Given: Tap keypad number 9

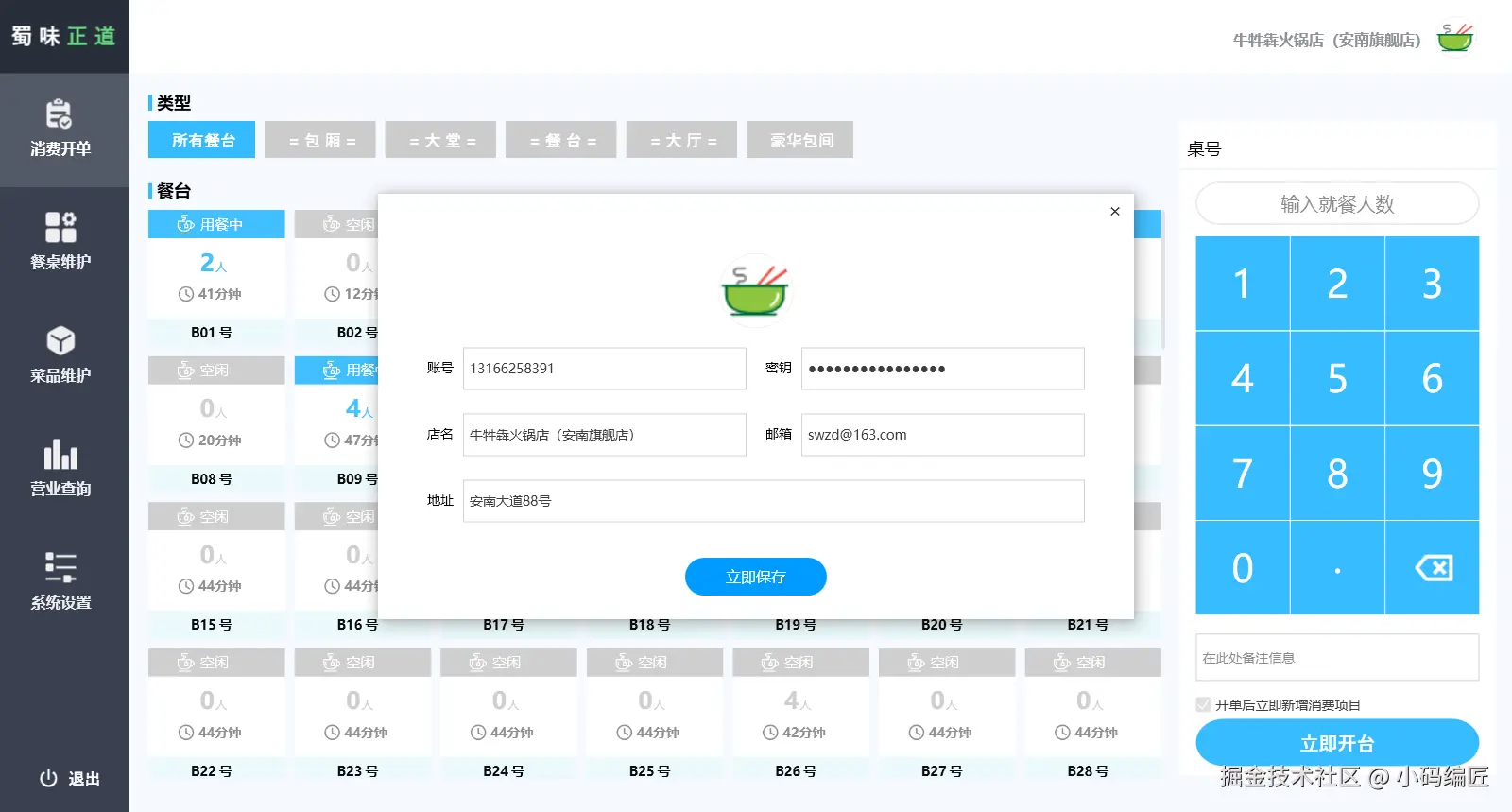Looking at the screenshot, I should (x=1433, y=473).
